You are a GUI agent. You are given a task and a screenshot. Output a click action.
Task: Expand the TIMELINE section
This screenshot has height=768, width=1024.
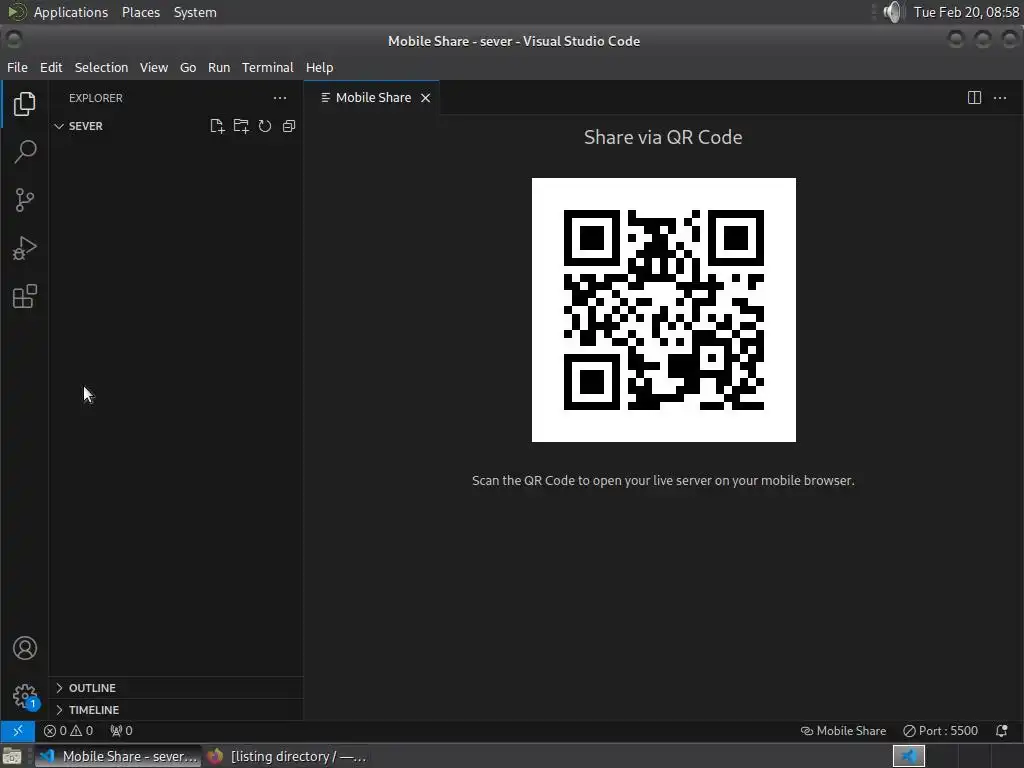[x=94, y=710]
